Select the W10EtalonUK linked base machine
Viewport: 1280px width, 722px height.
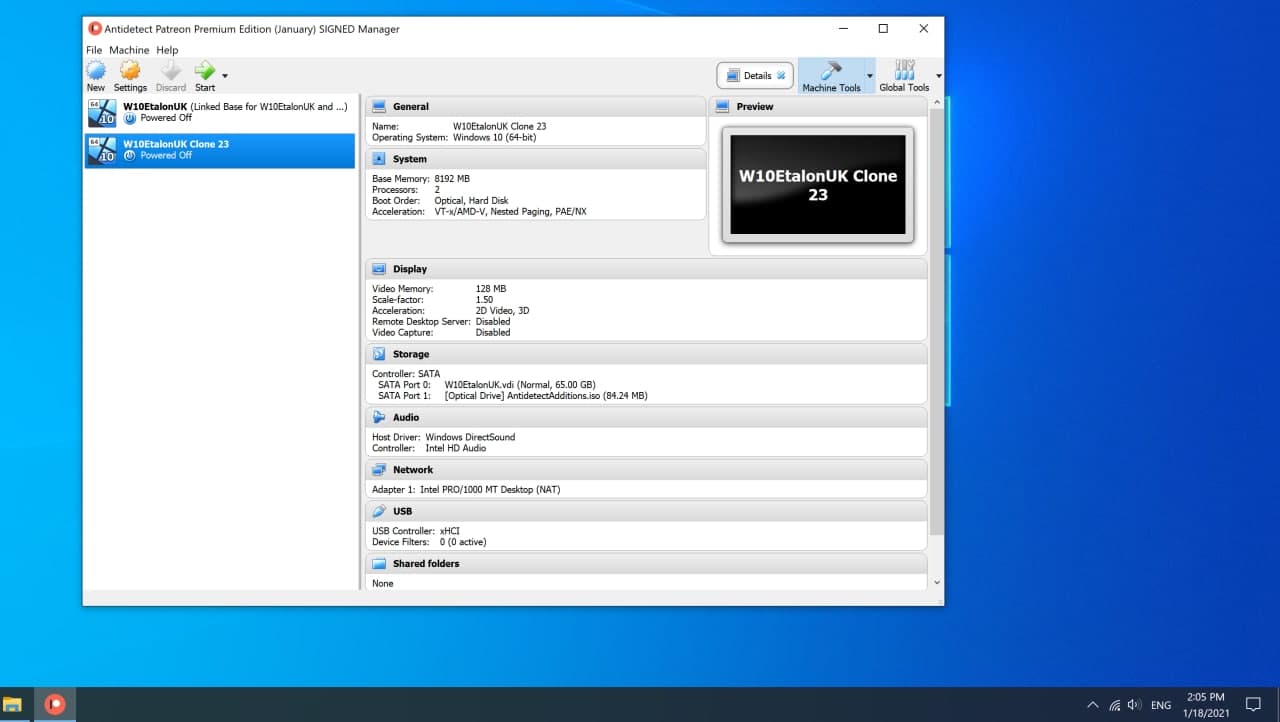point(220,112)
